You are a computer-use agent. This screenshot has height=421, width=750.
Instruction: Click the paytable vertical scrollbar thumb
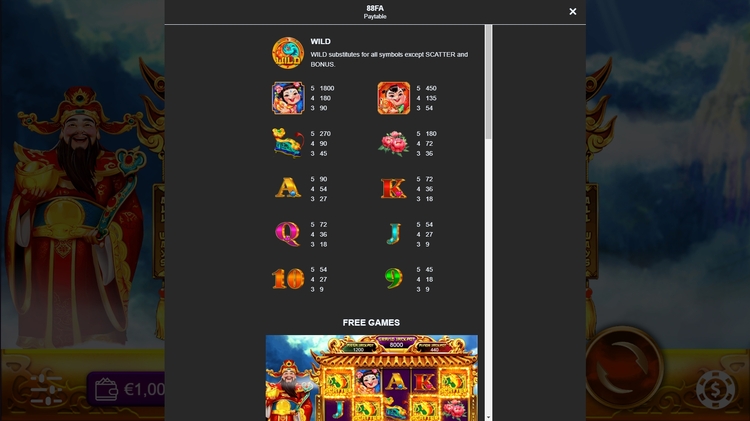click(x=488, y=82)
